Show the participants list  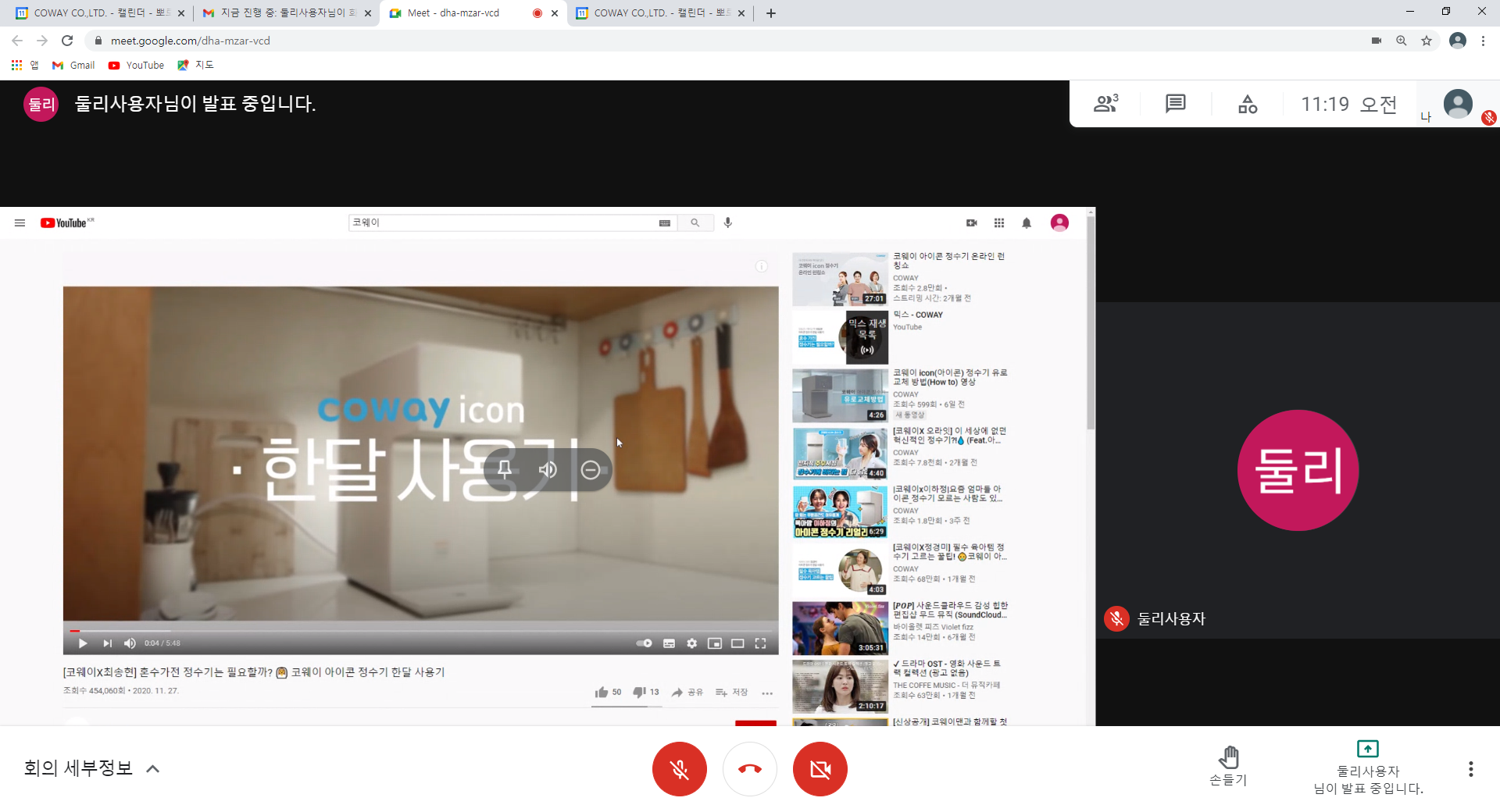click(x=1106, y=104)
